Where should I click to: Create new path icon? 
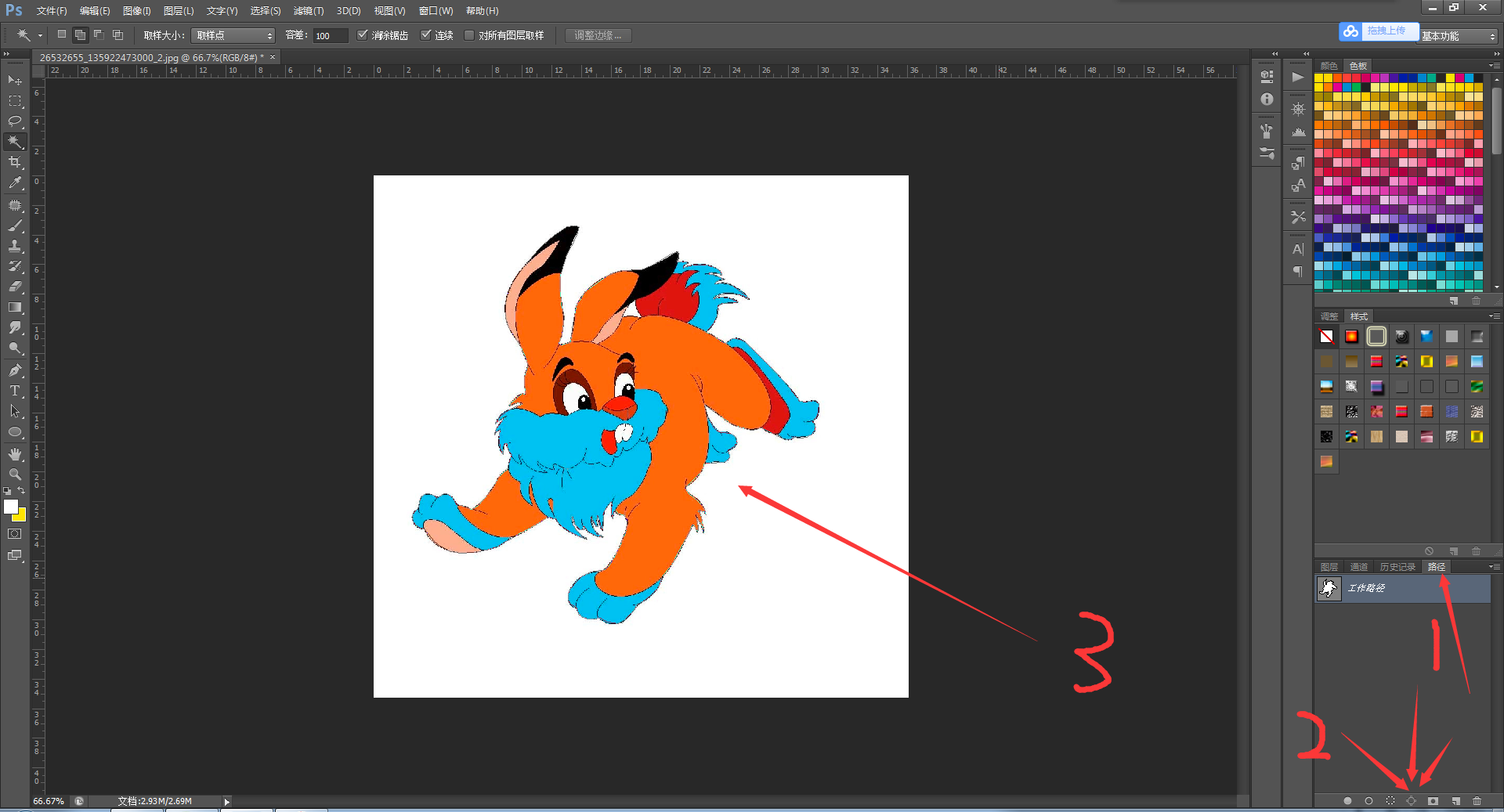(x=1455, y=801)
